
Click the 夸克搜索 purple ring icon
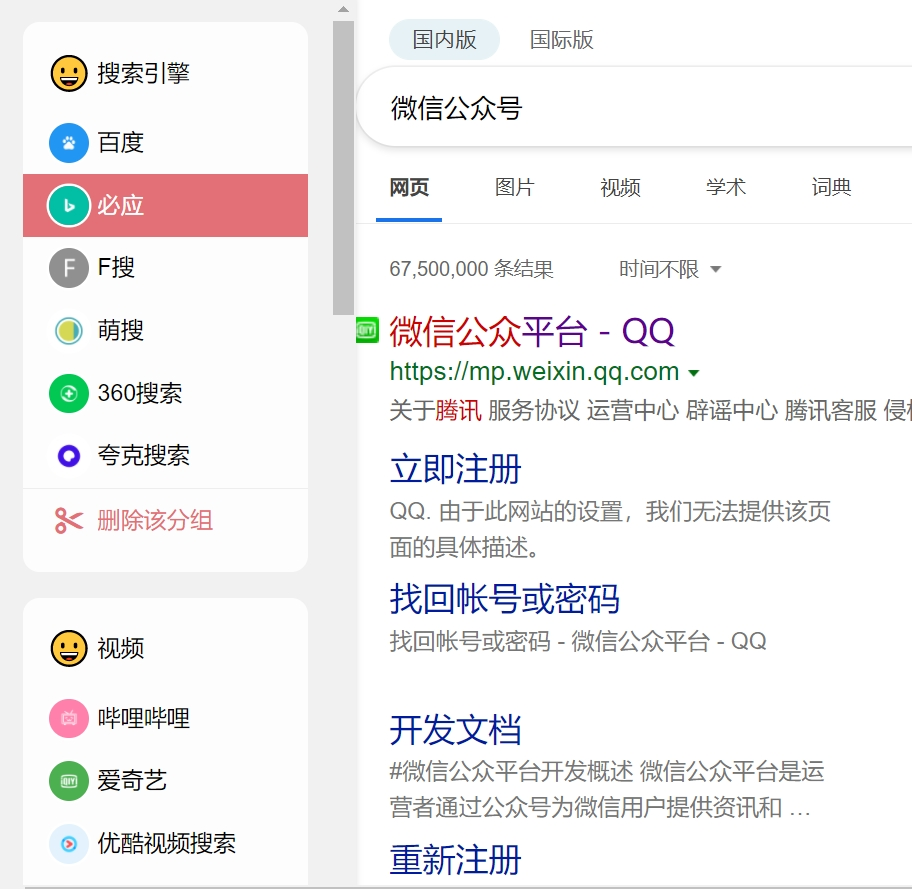69,456
